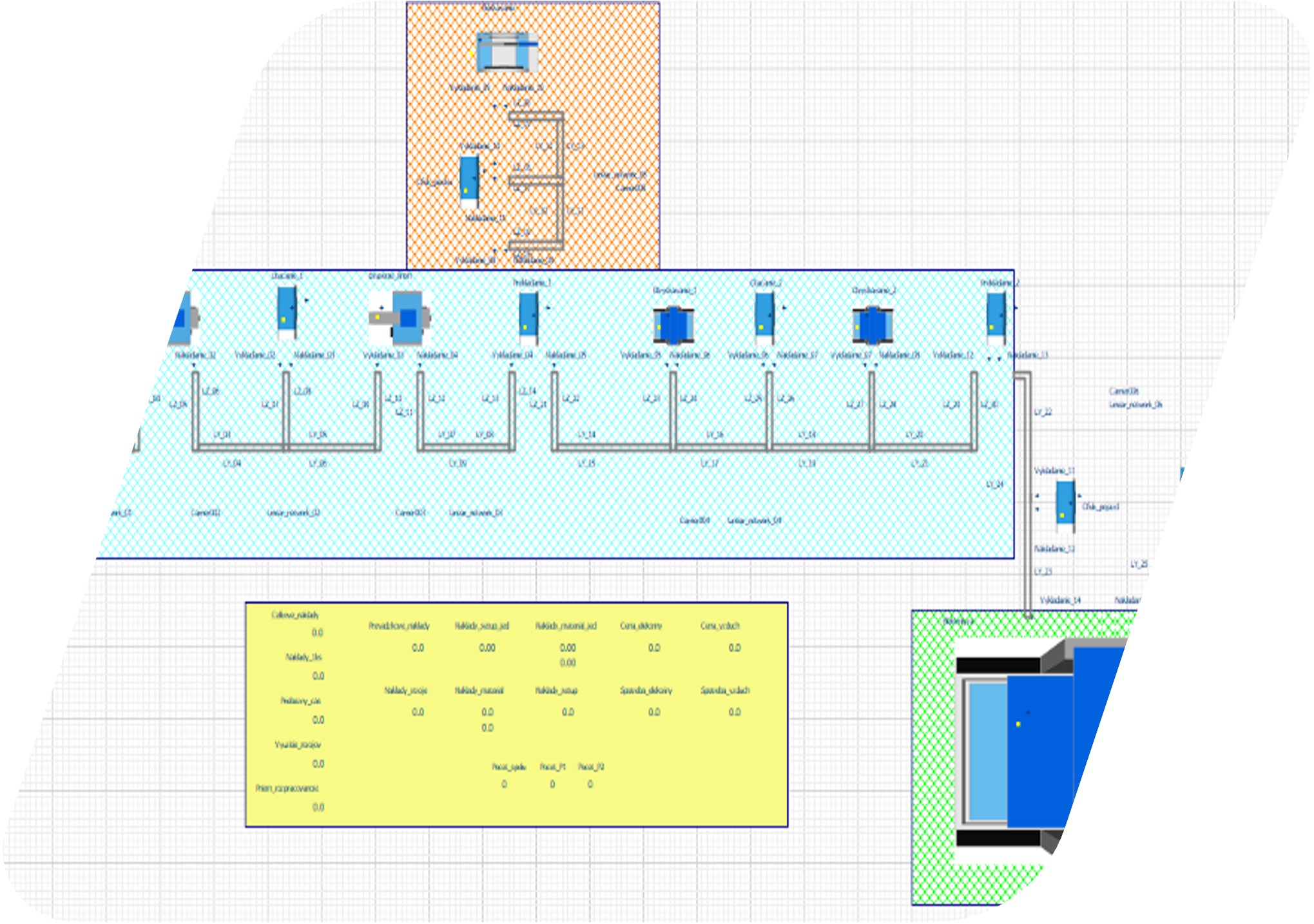The height and width of the screenshot is (924, 1314).
Task: Click the blue buffer icon inside the orange area
Action: point(469,177)
